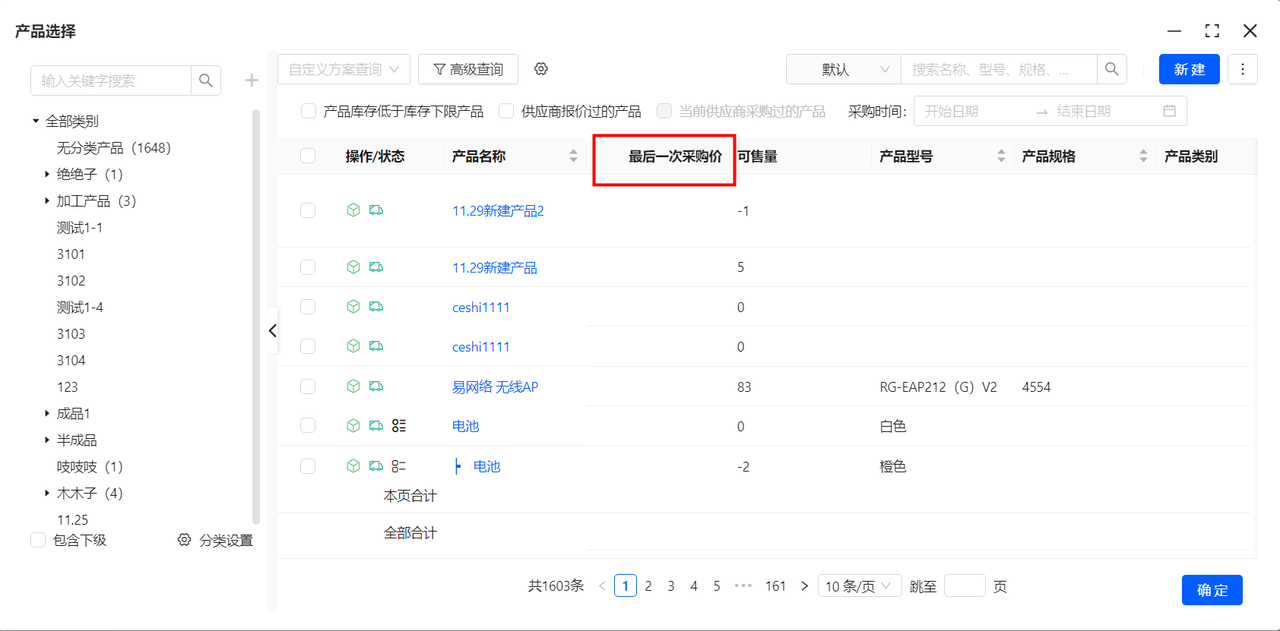Sort by 产品规格 column arrows

1144,156
